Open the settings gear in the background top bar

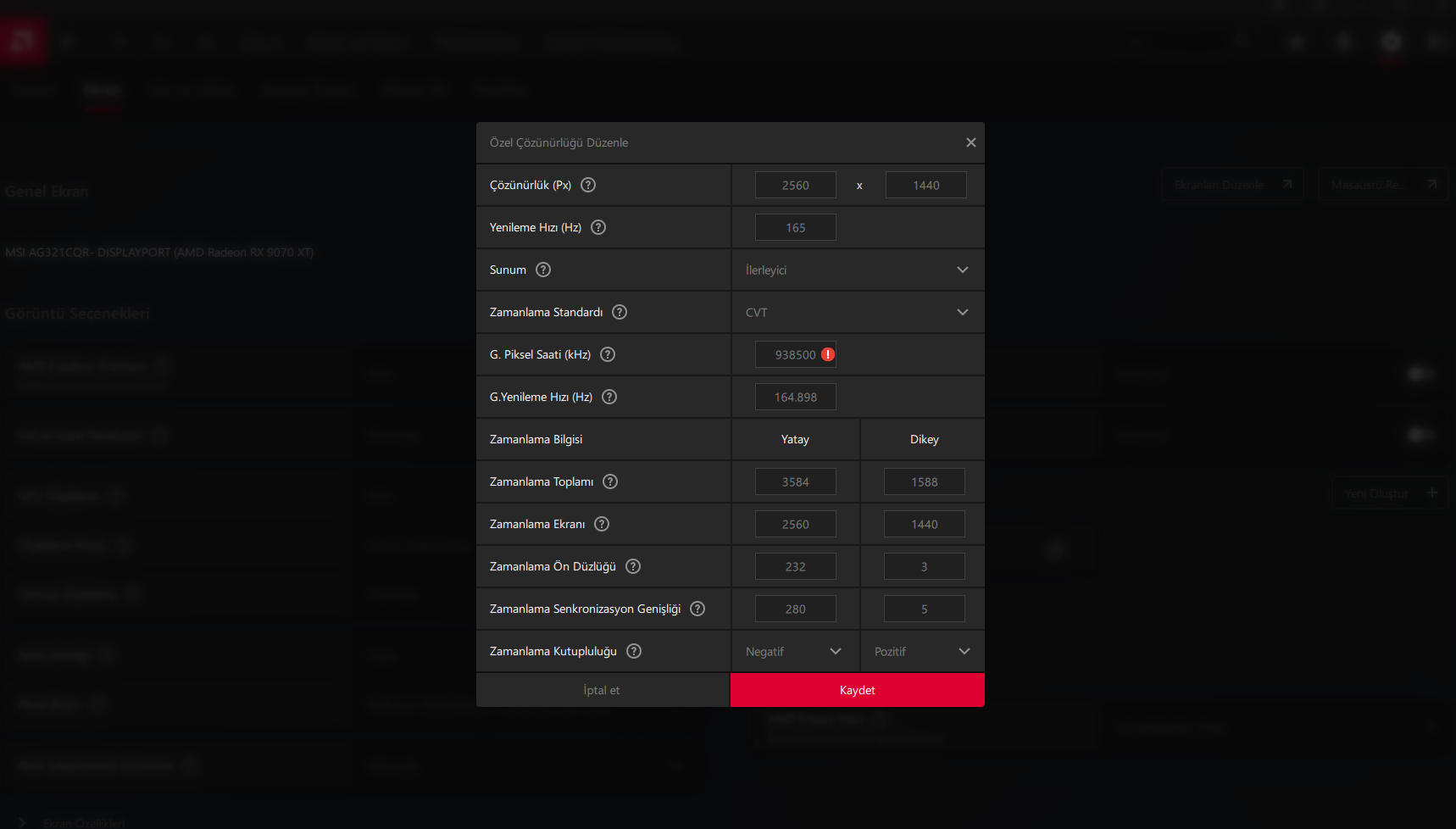pos(1391,42)
